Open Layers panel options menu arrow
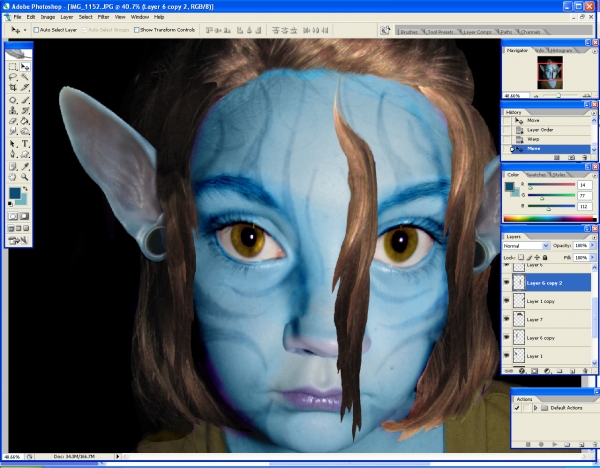The height and width of the screenshot is (468, 600). [x=594, y=237]
